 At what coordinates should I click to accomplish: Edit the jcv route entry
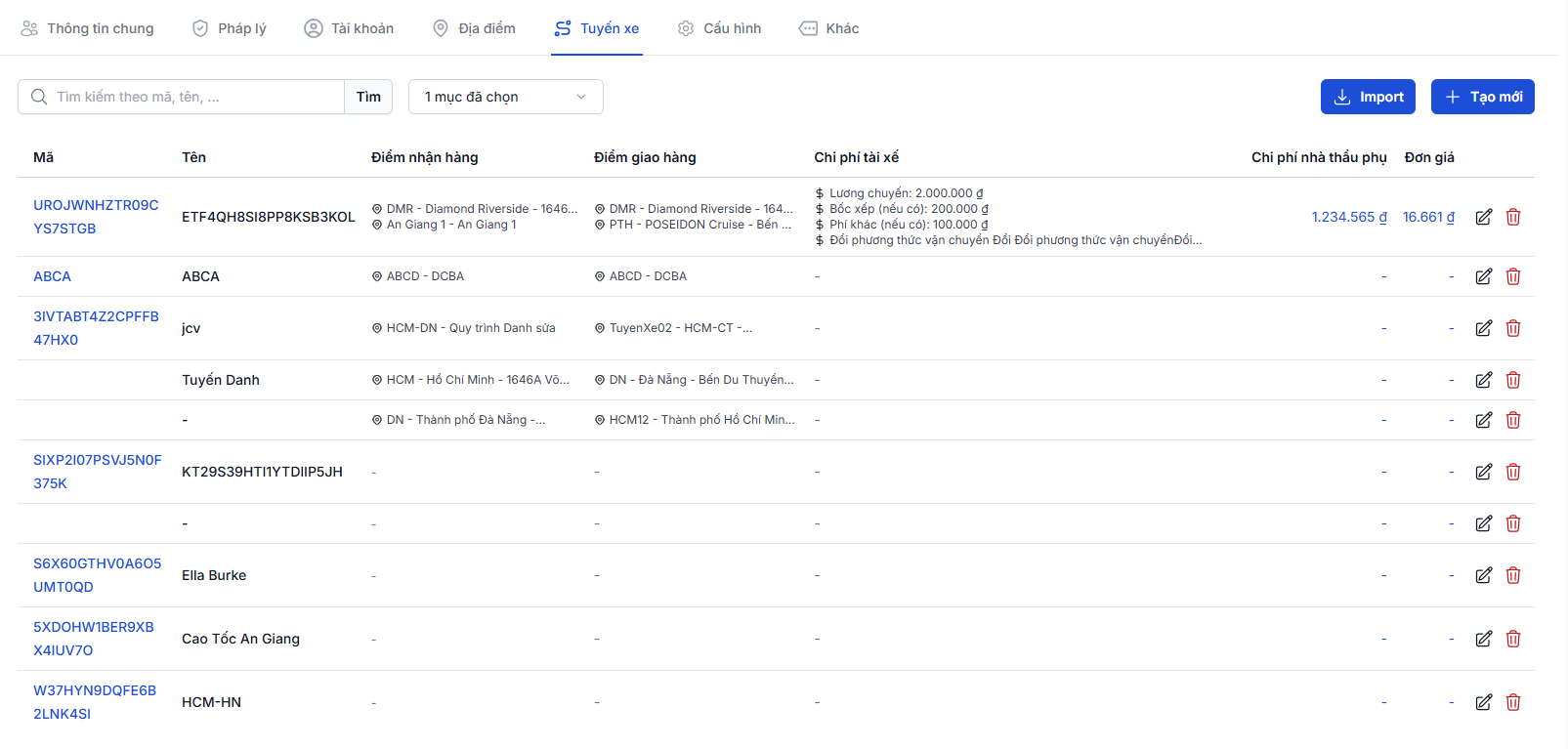[1483, 328]
